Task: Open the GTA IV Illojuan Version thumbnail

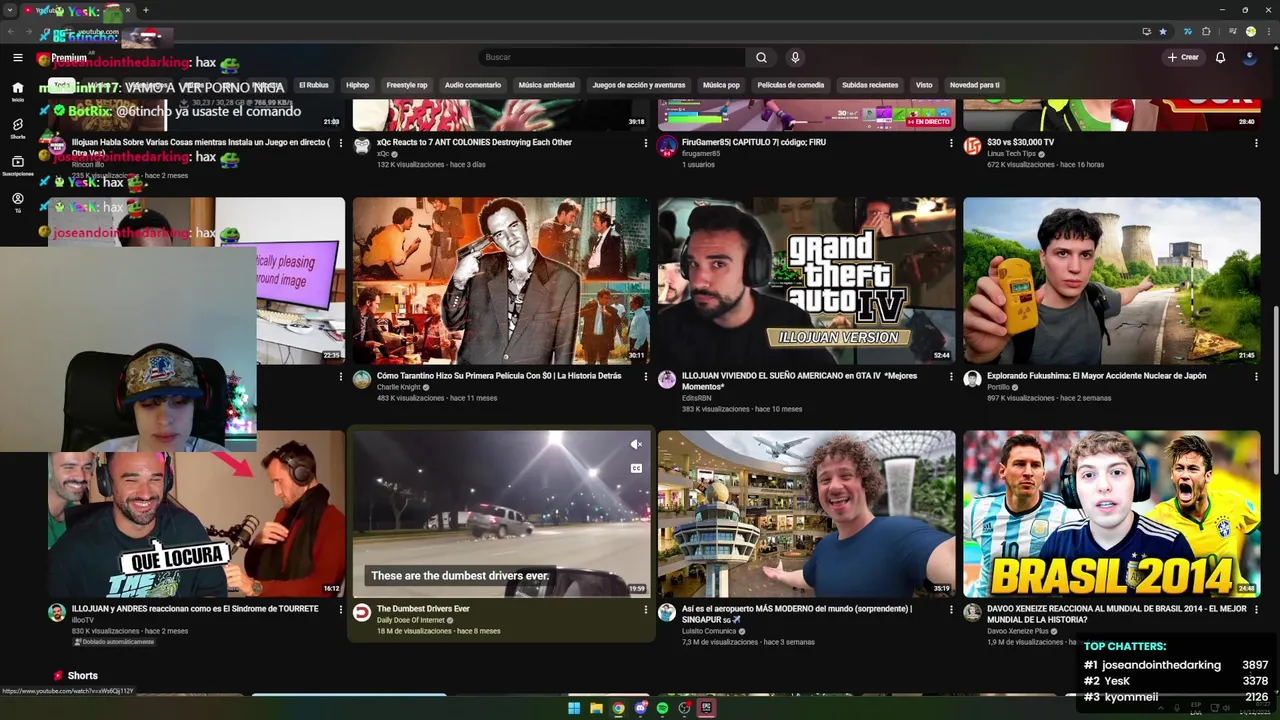Action: click(x=806, y=280)
